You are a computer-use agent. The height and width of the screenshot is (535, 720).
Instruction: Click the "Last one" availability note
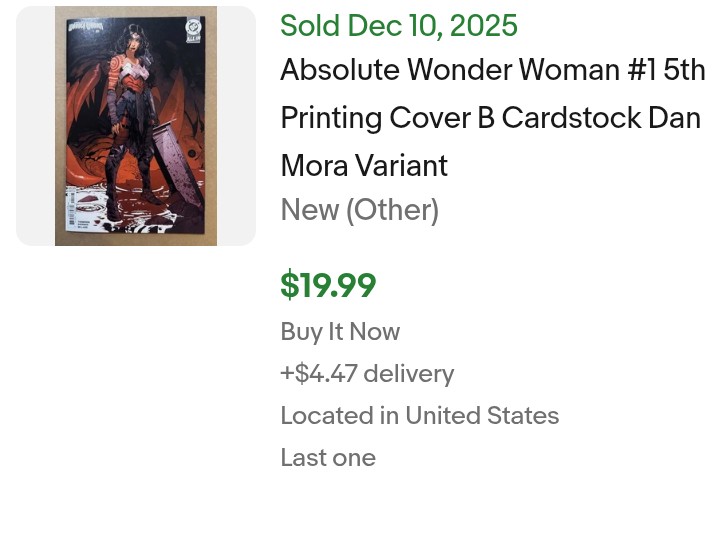(328, 458)
